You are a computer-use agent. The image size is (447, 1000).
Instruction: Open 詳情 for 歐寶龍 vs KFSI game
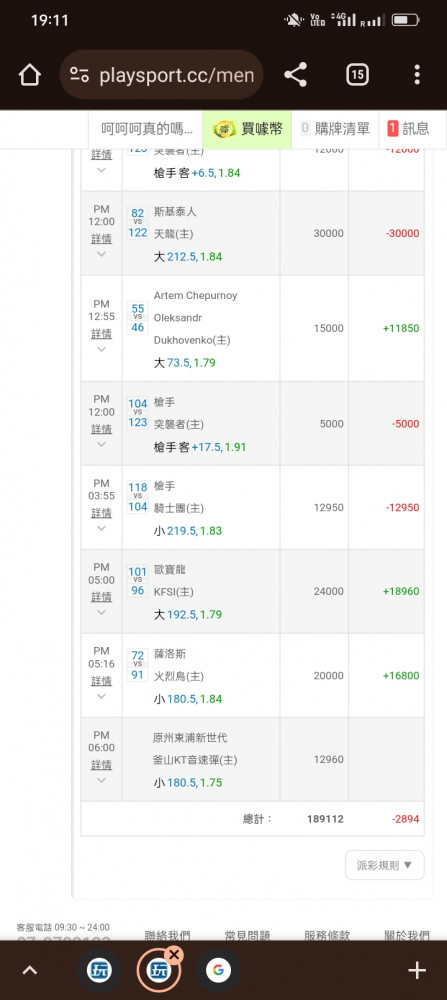click(x=101, y=597)
